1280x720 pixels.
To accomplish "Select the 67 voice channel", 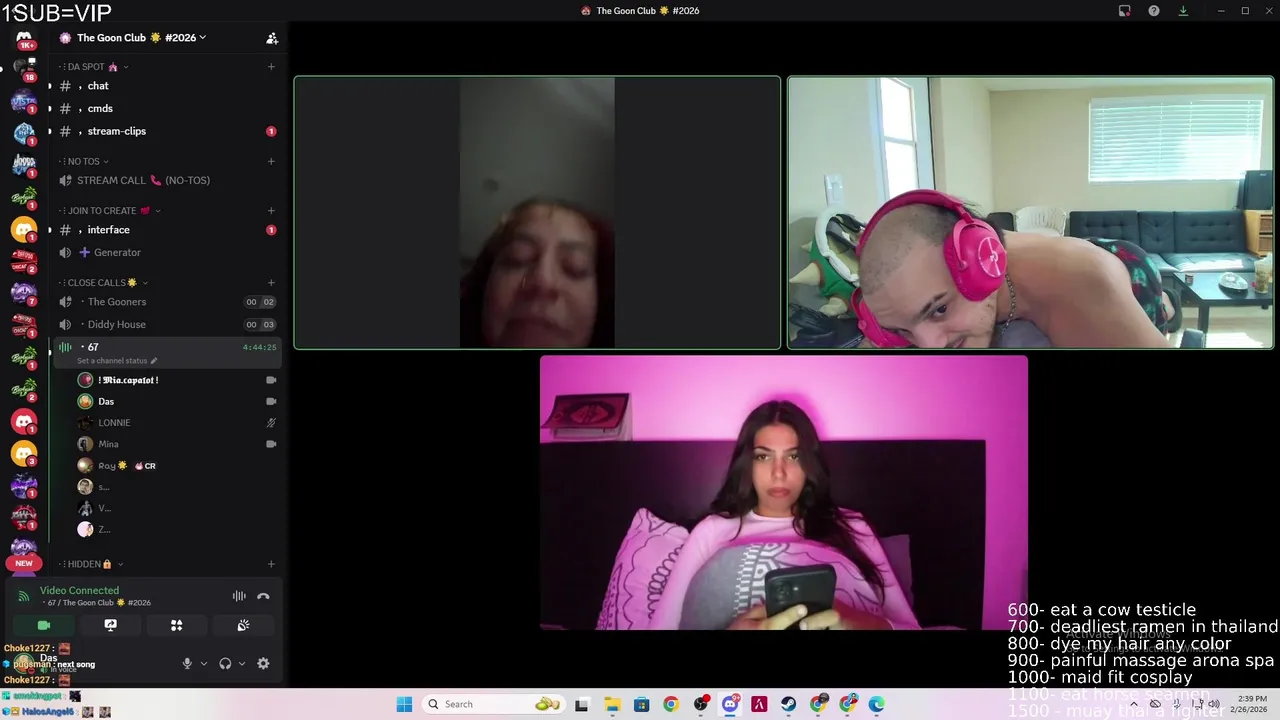I will point(166,351).
